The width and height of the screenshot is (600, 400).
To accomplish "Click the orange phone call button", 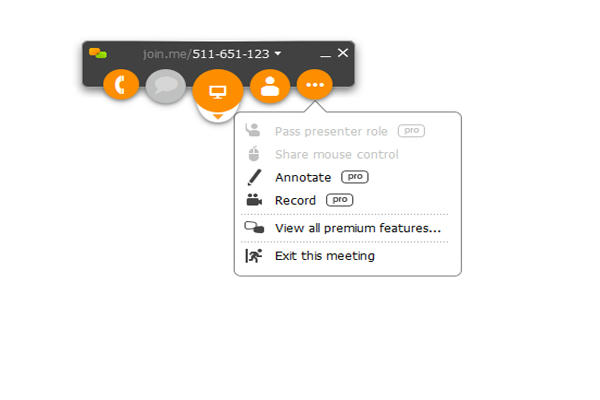I will pyautogui.click(x=121, y=85).
